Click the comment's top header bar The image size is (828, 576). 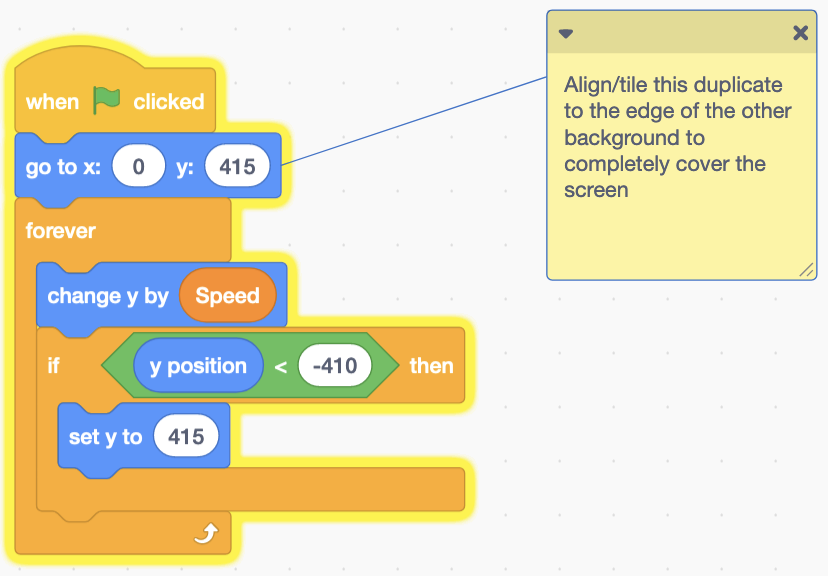pos(680,33)
